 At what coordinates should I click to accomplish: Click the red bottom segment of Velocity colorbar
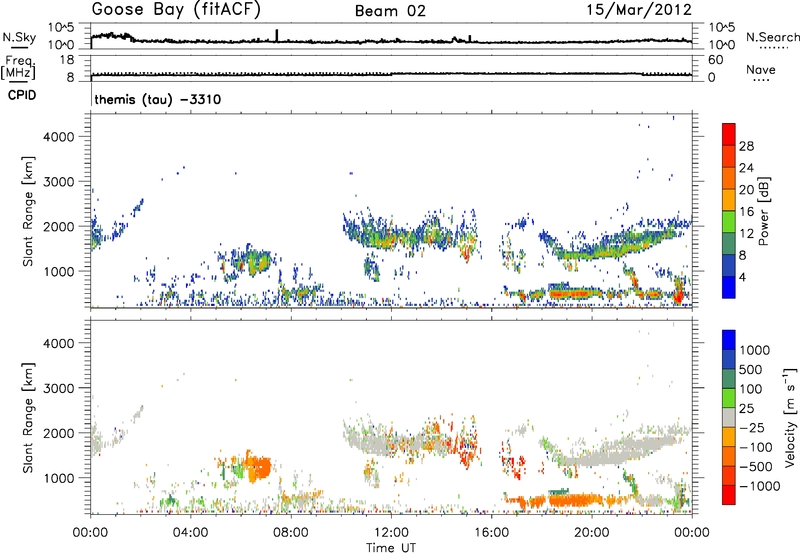pos(729,495)
